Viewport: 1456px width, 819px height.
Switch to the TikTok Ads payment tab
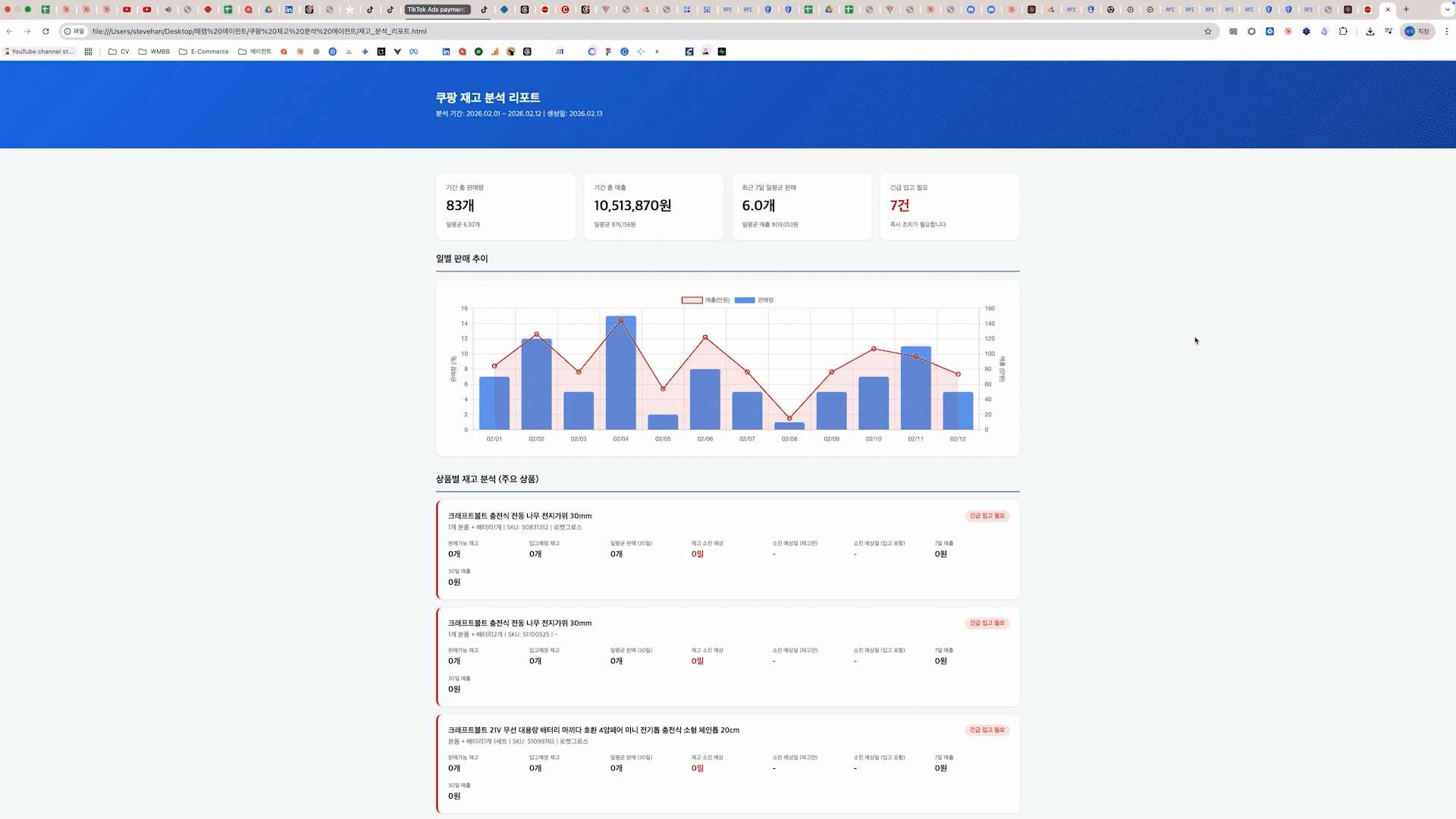tap(438, 10)
